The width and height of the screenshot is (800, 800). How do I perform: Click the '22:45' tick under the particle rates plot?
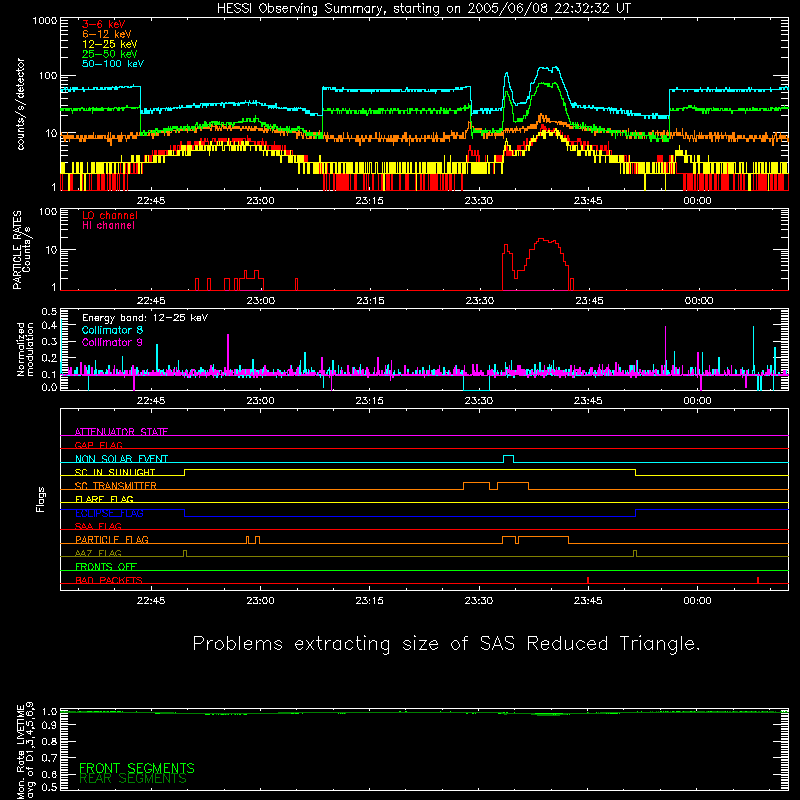(151, 301)
